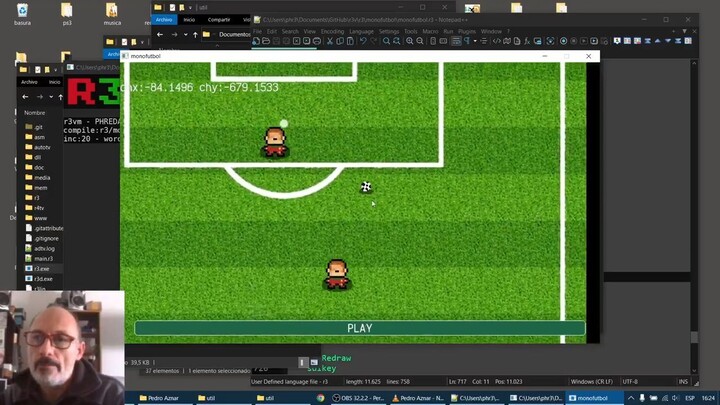
Task: Click the Start macro recording icon
Action: [x=563, y=41]
